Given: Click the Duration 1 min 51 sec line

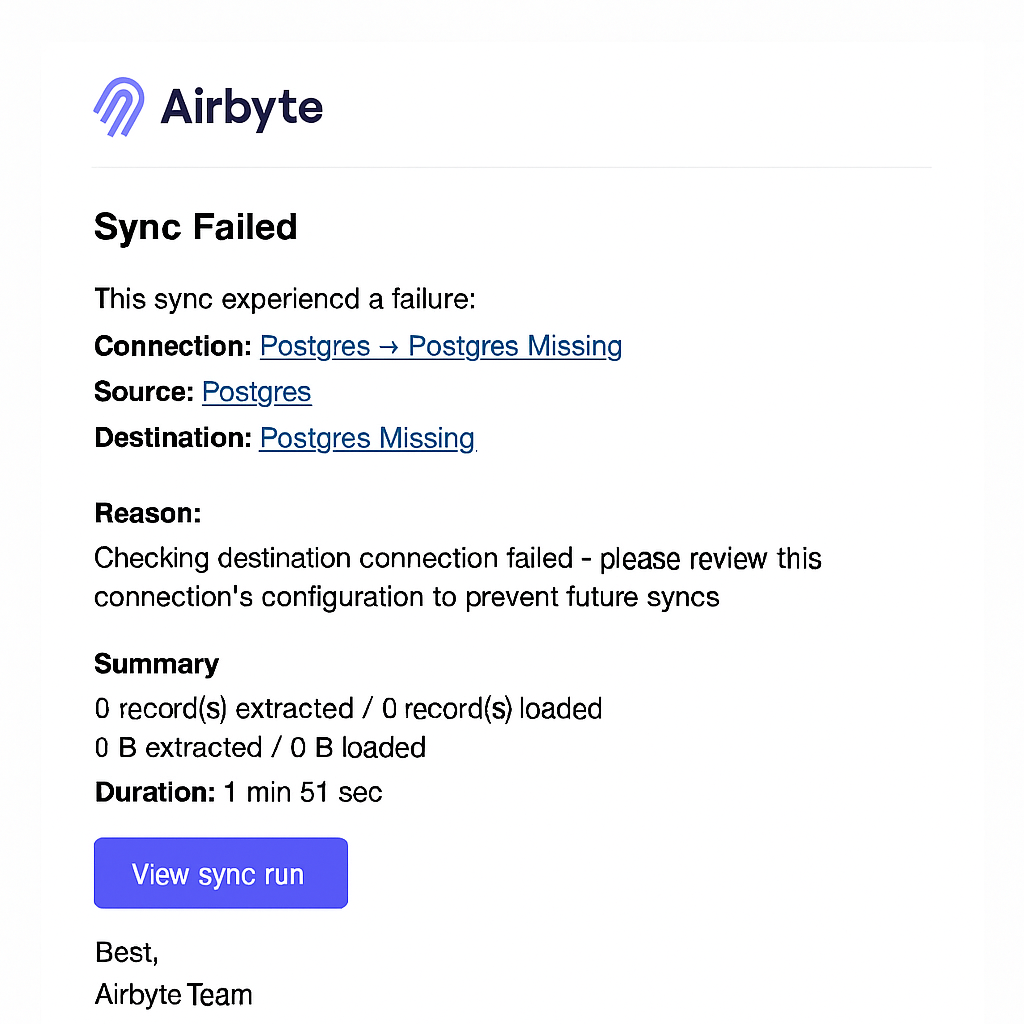Looking at the screenshot, I should (238, 792).
